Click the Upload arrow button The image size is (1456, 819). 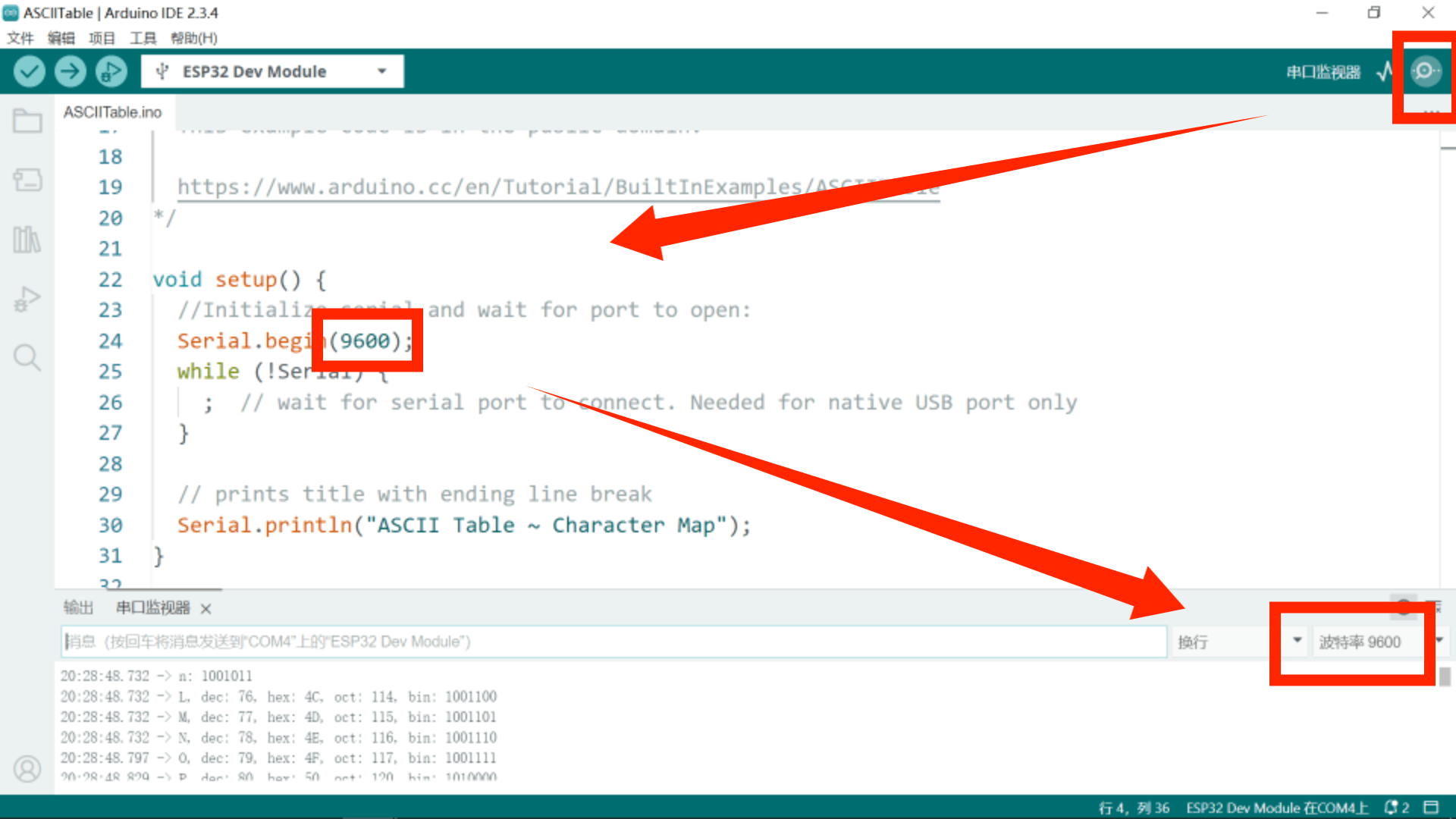coord(70,71)
